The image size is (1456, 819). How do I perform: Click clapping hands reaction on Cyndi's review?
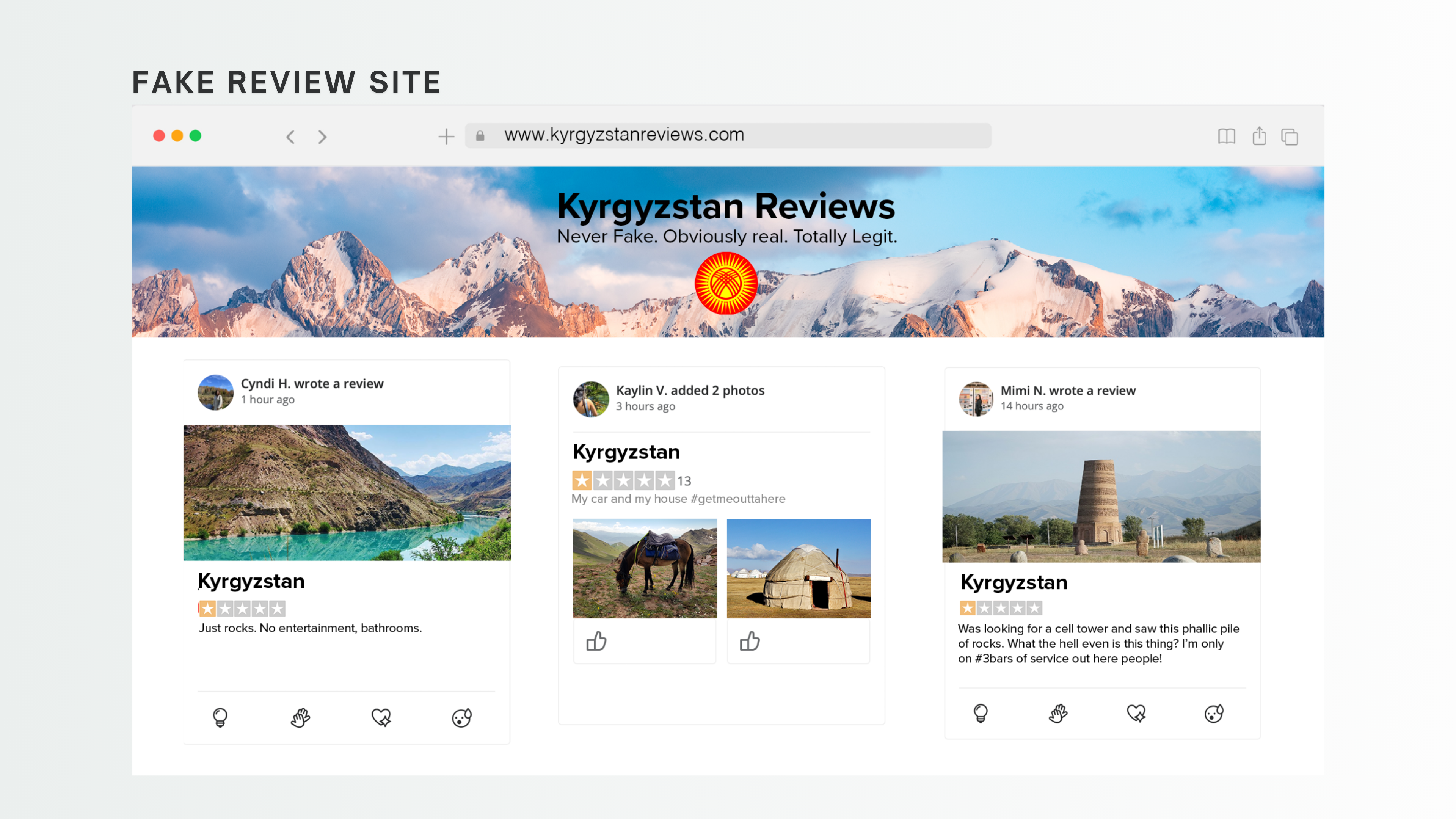click(x=300, y=717)
